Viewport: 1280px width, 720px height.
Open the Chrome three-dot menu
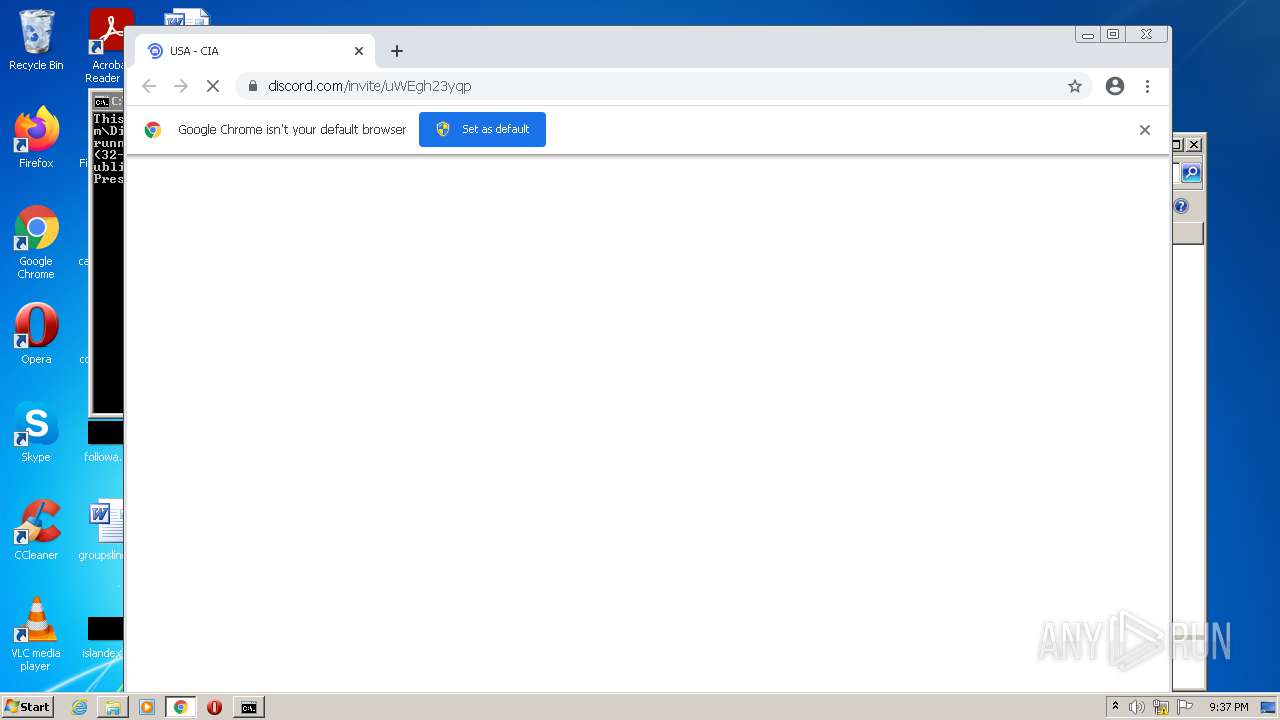coord(1147,86)
